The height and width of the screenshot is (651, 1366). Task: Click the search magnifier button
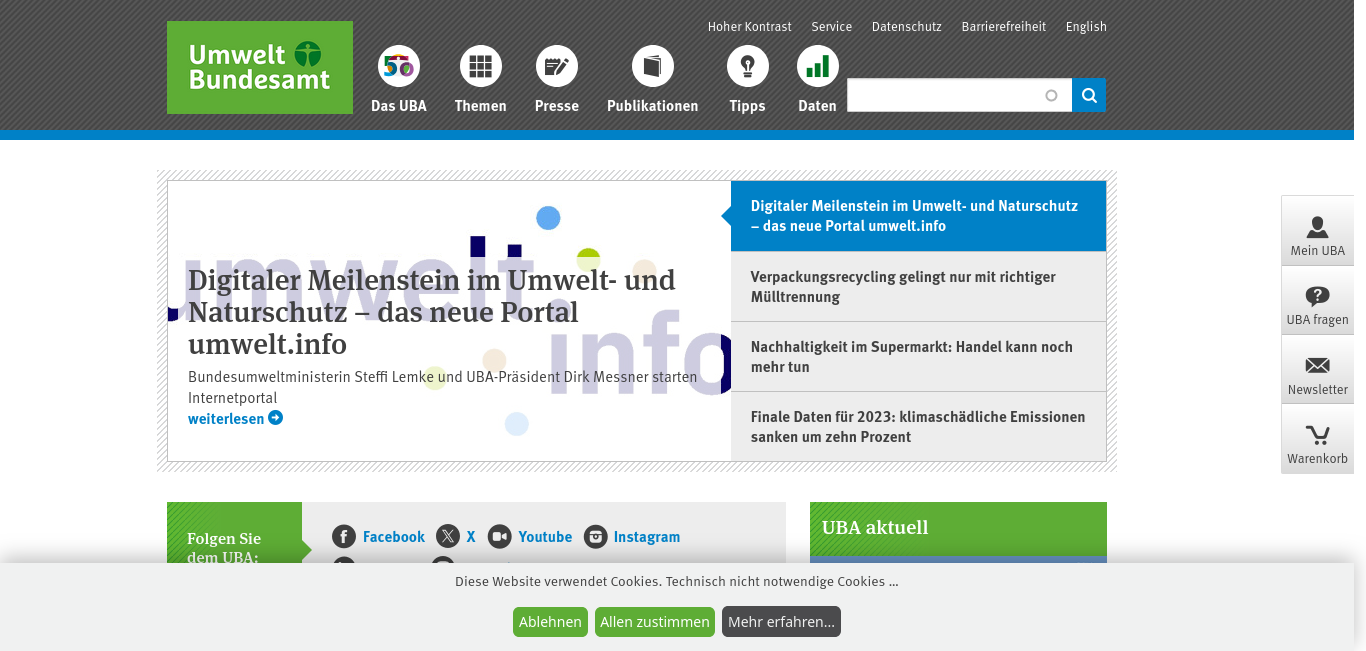point(1089,95)
